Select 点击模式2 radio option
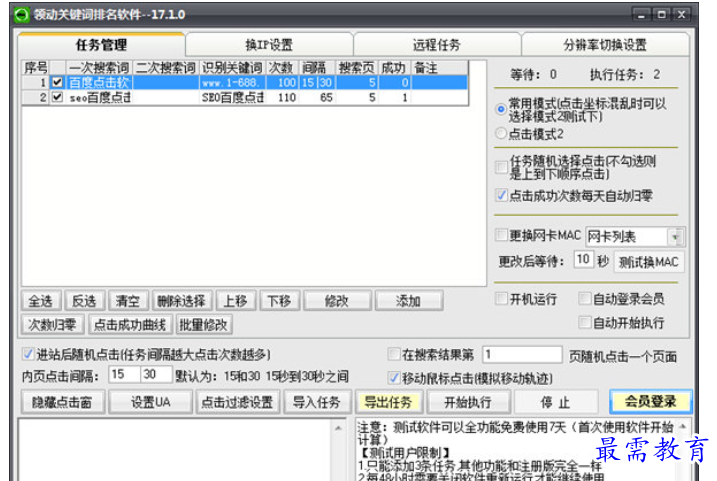This screenshot has width=717, height=481. (x=501, y=134)
